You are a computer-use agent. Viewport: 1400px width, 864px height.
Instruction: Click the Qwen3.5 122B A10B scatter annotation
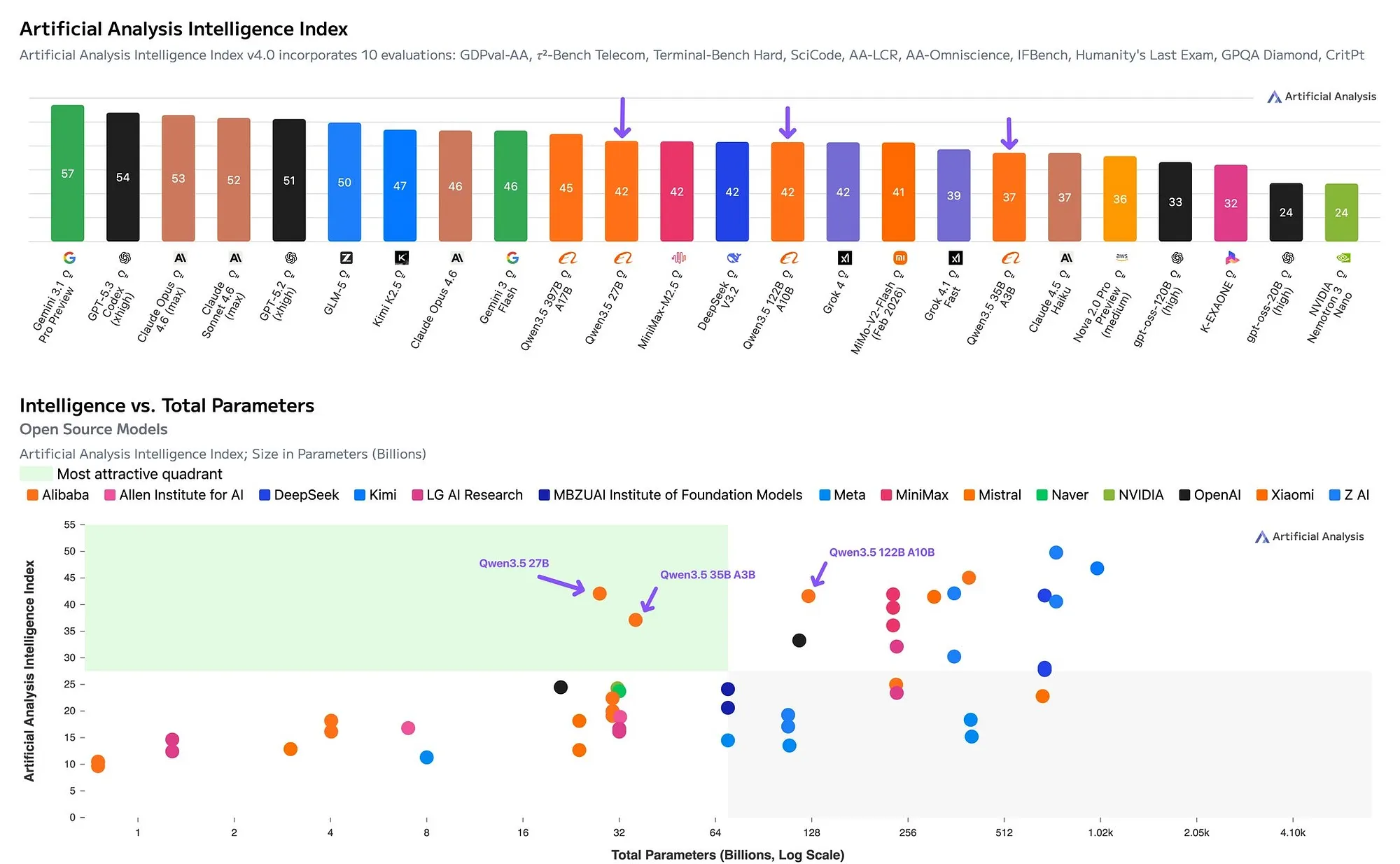click(881, 552)
